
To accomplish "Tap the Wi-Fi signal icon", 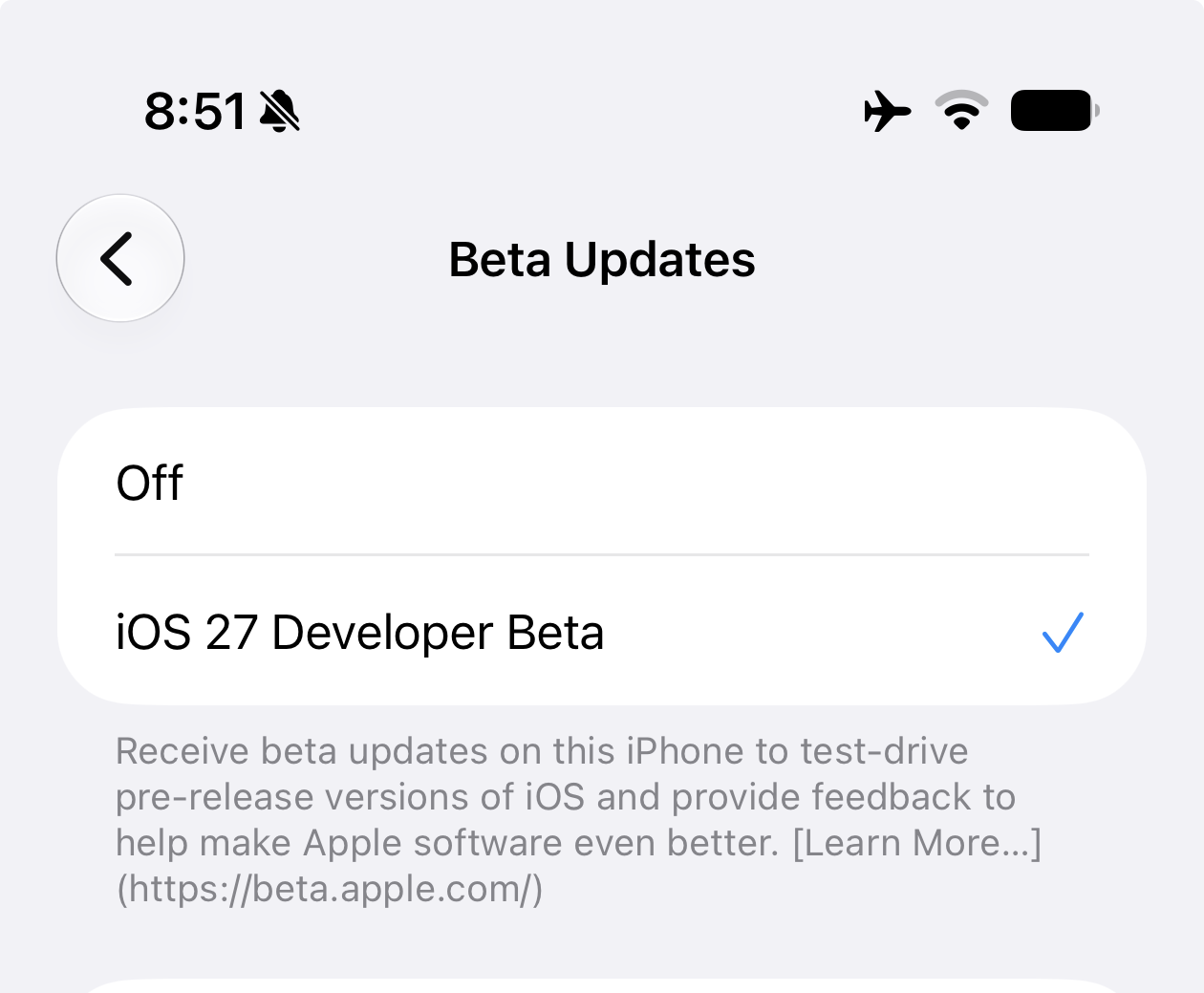I will point(961,111).
